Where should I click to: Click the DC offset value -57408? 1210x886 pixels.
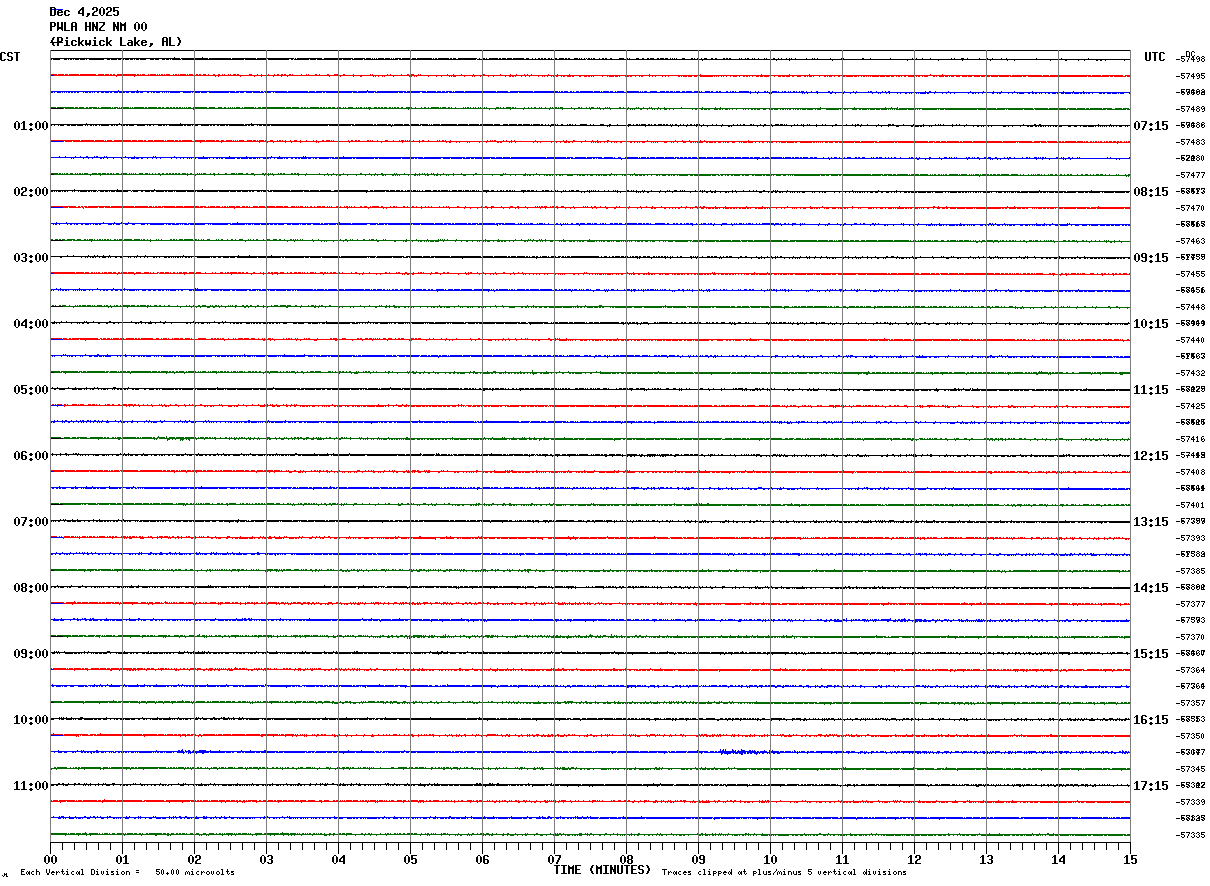pos(1191,472)
